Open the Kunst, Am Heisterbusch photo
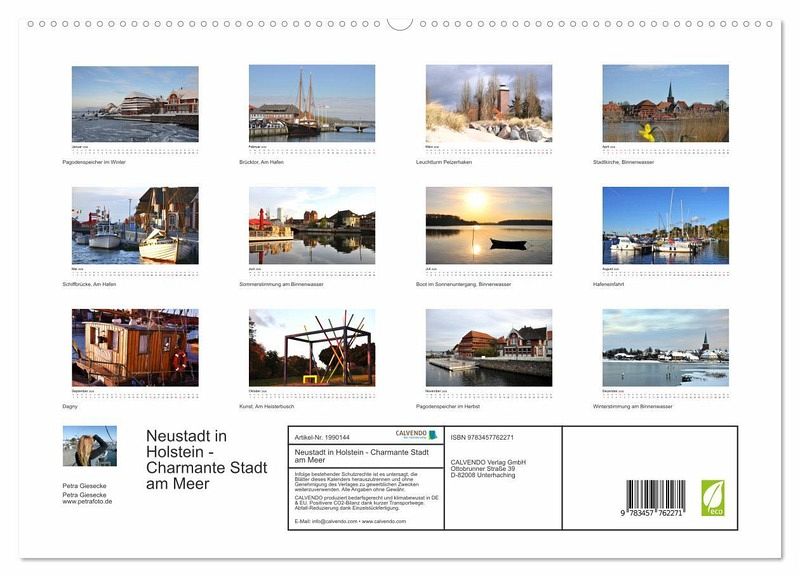 coord(312,347)
